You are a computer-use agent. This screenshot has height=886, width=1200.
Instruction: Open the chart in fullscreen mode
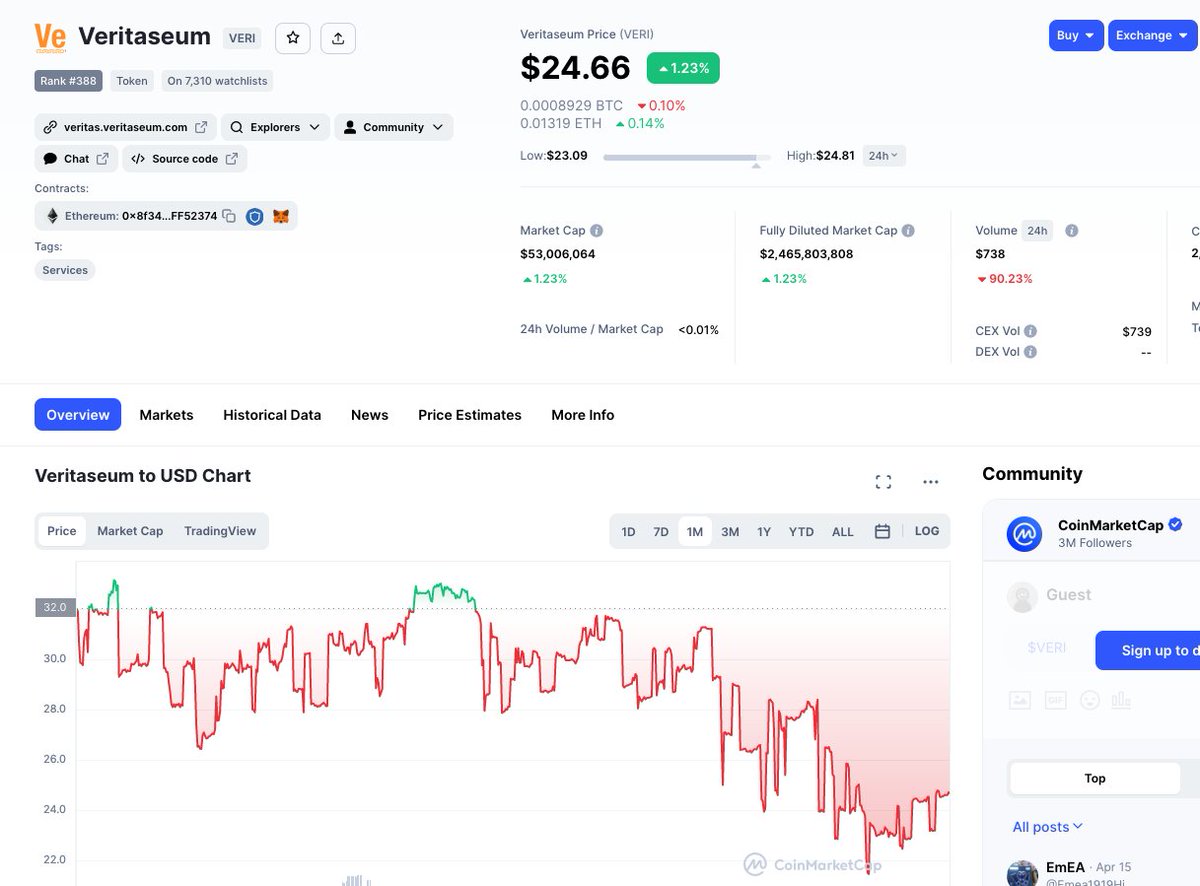(x=883, y=482)
